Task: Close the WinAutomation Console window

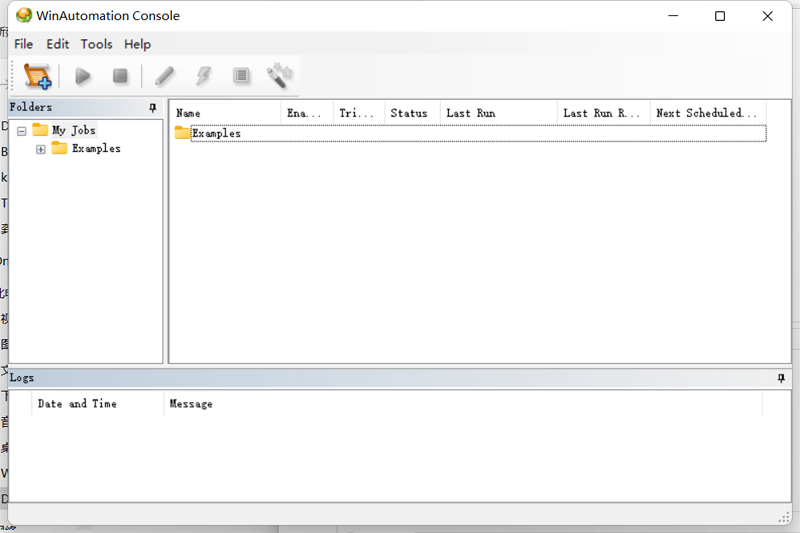Action: [767, 16]
